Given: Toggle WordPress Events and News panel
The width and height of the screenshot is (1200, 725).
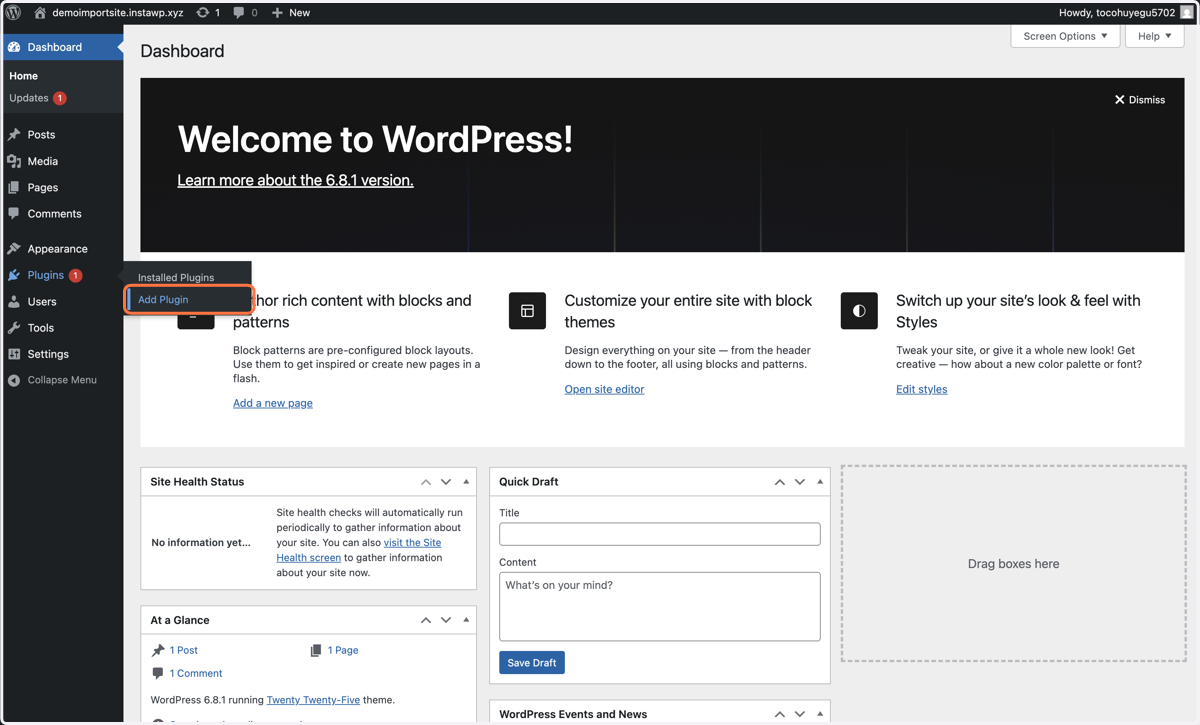Looking at the screenshot, I should click(820, 714).
